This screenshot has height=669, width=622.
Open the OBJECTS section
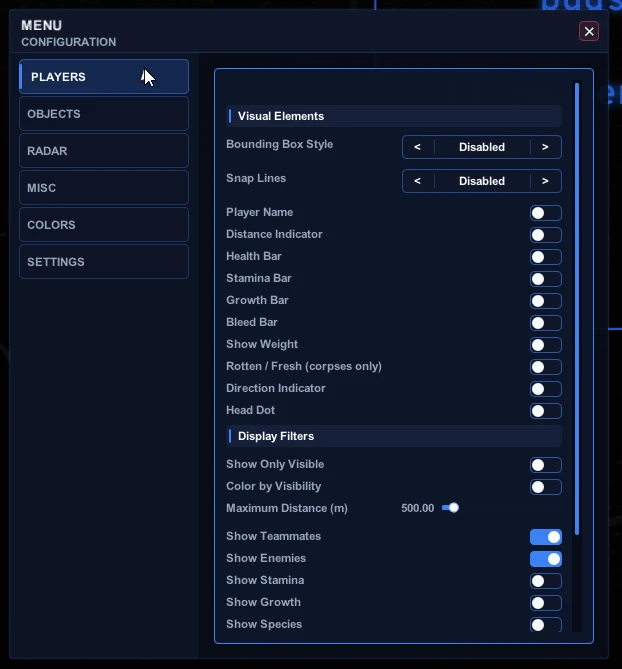click(x=104, y=114)
